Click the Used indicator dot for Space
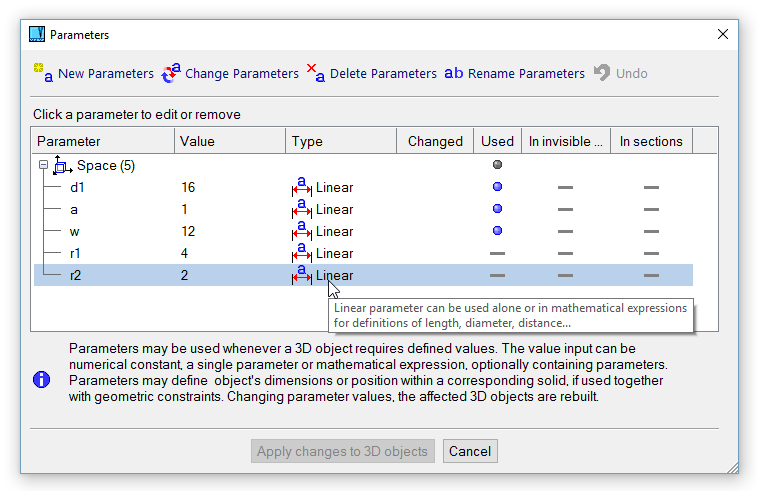The image size is (757, 491). [x=497, y=165]
